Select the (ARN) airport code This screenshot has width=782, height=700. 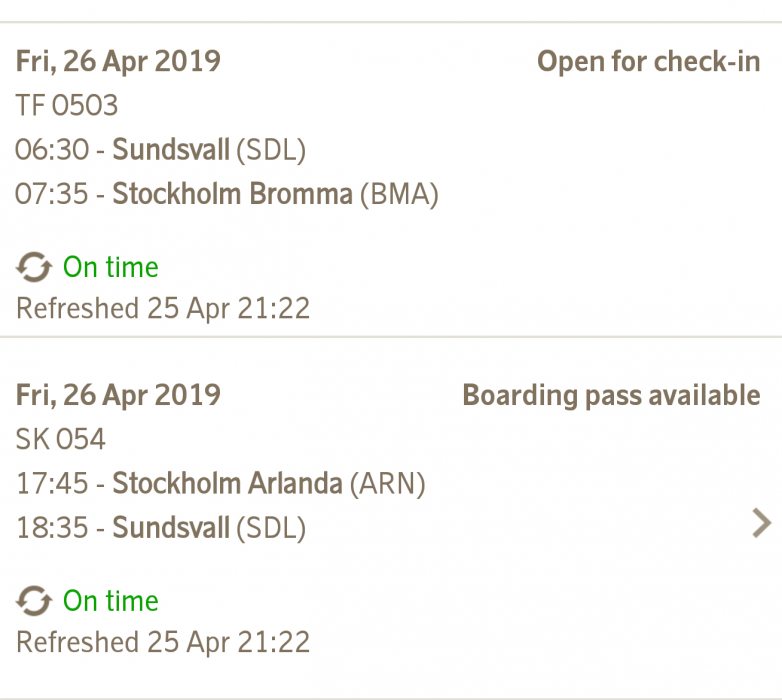(386, 484)
